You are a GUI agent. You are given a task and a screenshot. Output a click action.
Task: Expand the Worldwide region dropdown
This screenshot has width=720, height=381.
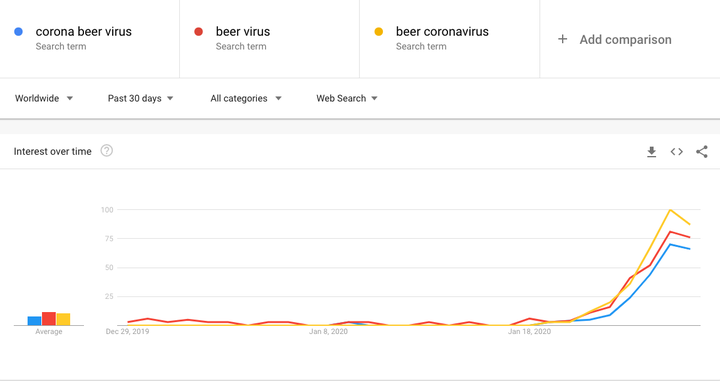click(x=44, y=98)
